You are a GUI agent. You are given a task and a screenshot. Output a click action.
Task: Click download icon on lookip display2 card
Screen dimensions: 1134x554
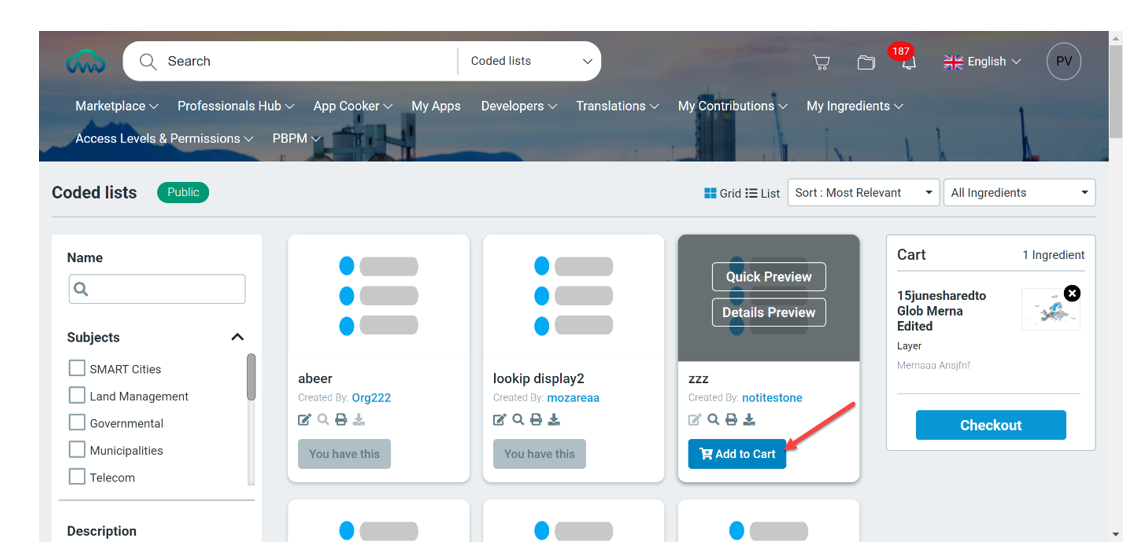(x=554, y=419)
